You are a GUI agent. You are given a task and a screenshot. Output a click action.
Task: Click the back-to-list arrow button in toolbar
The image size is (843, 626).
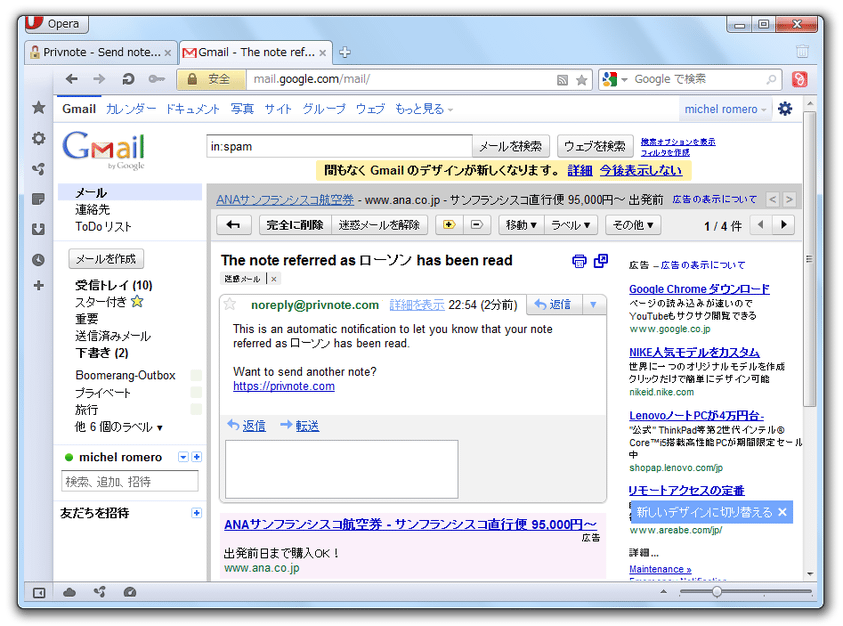coord(233,225)
